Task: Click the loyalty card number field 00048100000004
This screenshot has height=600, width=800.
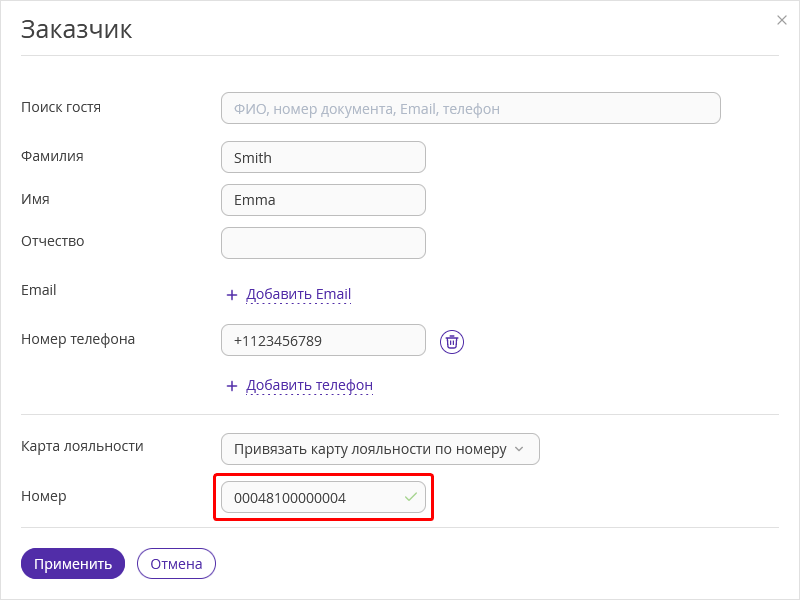Action: coord(323,497)
